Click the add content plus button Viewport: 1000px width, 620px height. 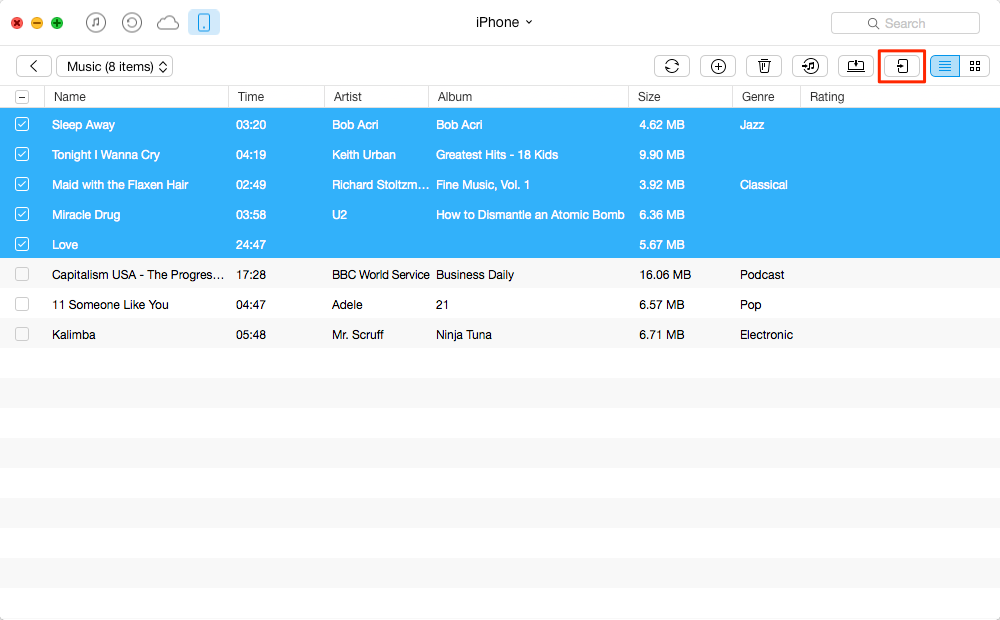(718, 66)
